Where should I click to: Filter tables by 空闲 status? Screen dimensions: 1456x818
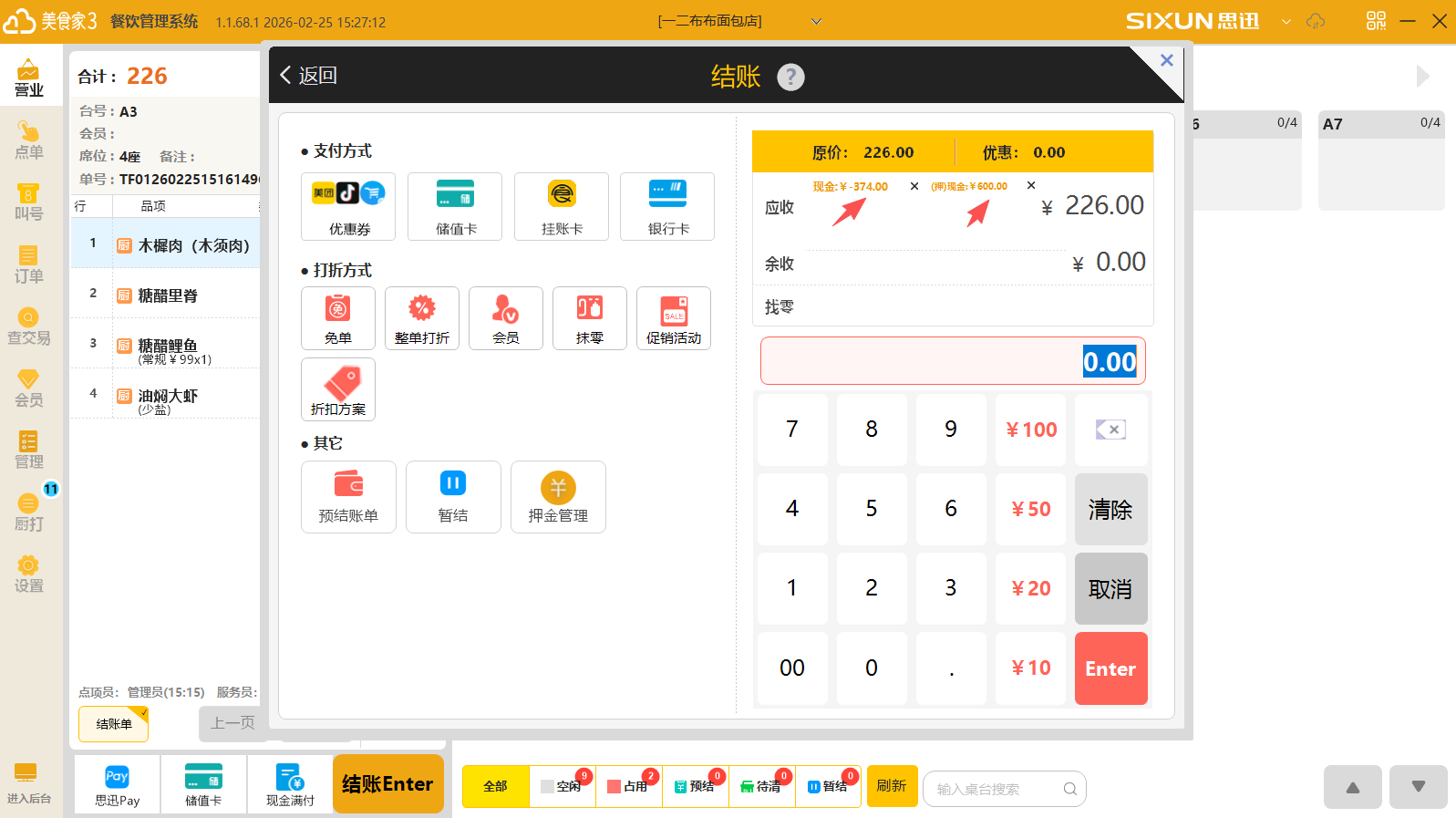[x=563, y=786]
